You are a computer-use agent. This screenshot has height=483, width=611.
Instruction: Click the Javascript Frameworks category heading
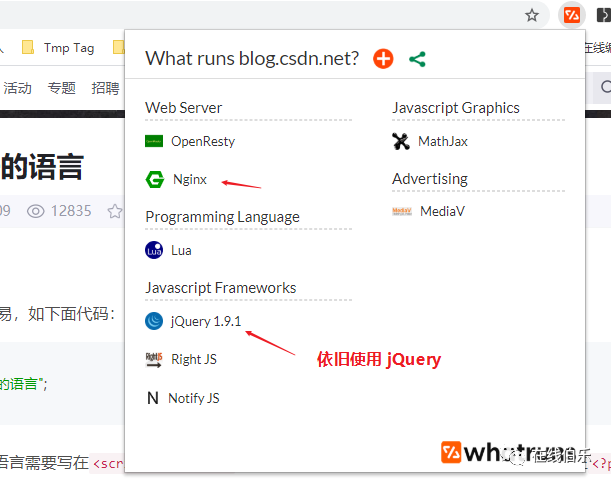click(221, 288)
